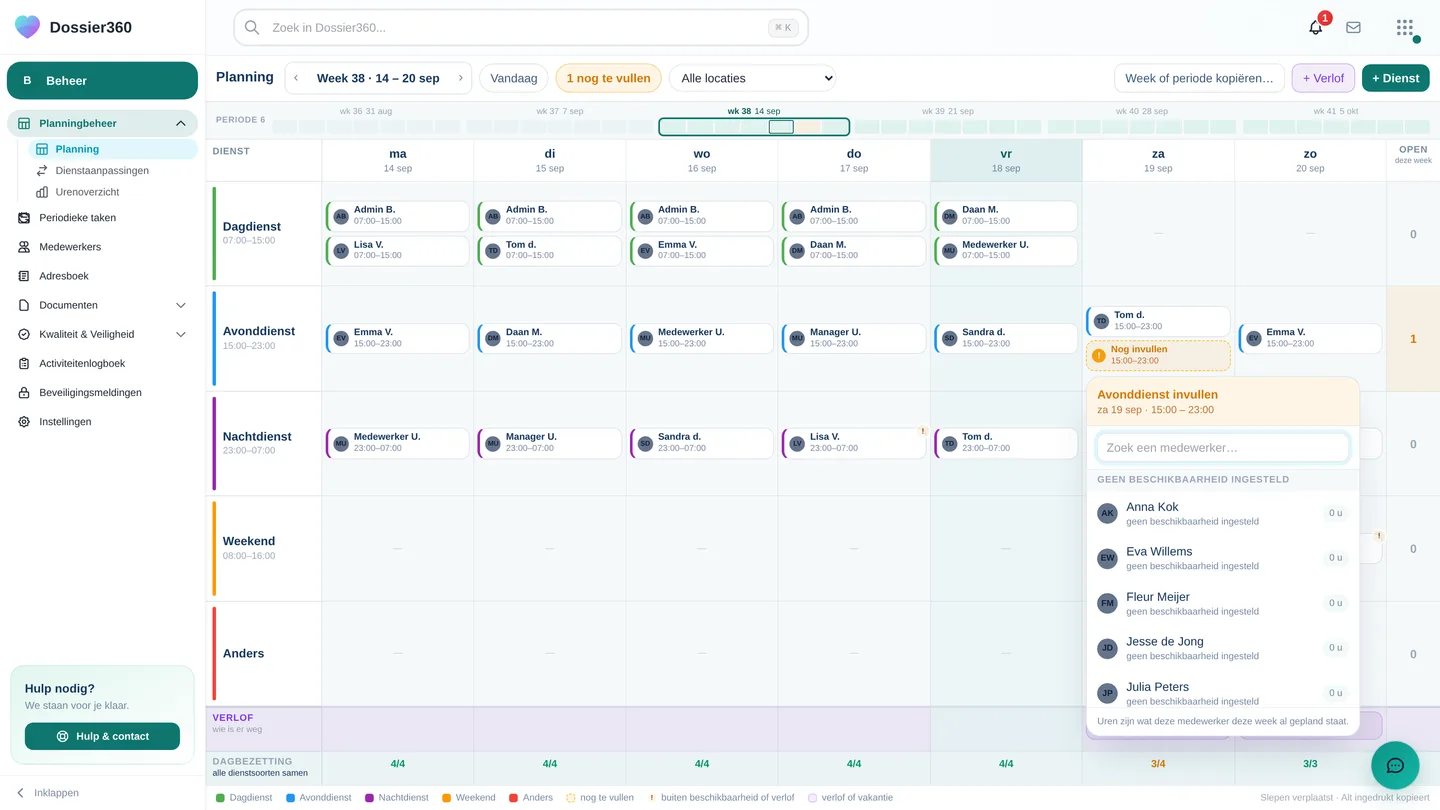Choose Fleur Meijer from the list
Viewport: 1440px width, 810px height.
click(1222, 603)
